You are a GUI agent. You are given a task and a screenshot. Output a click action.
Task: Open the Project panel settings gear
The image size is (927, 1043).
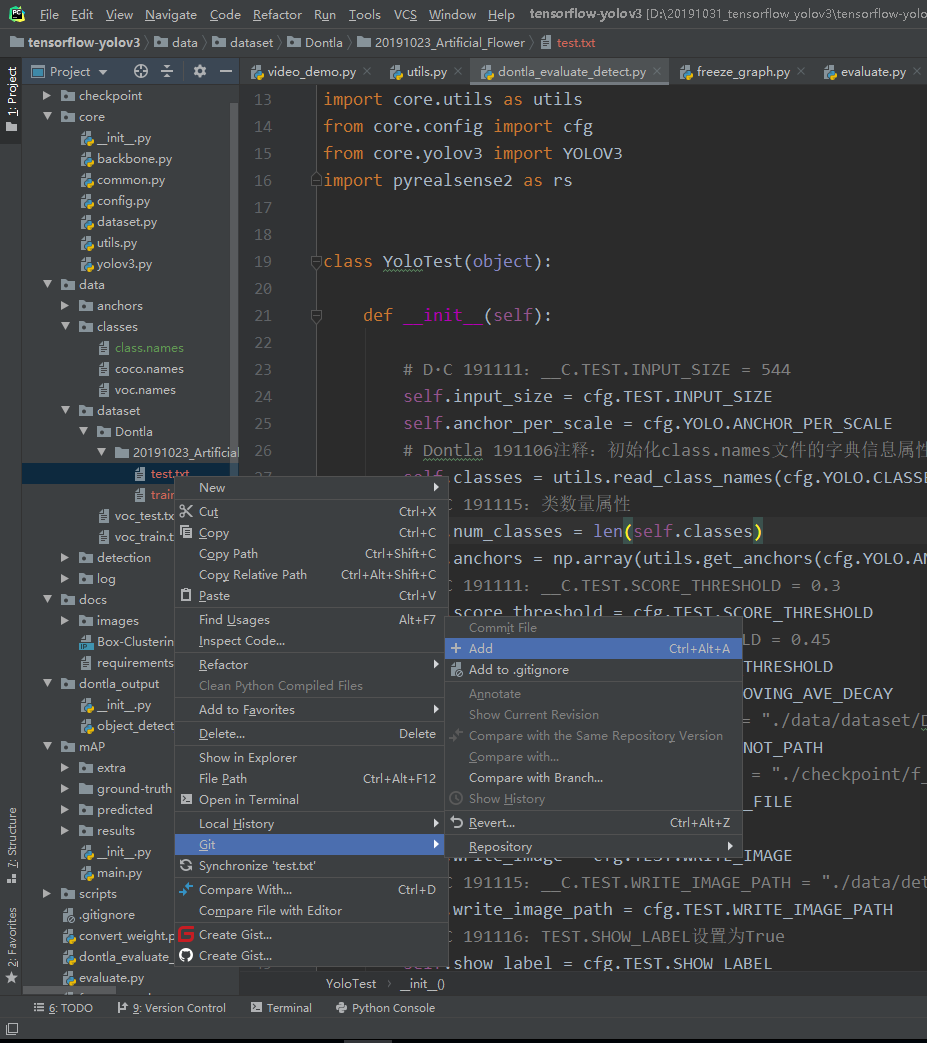199,71
